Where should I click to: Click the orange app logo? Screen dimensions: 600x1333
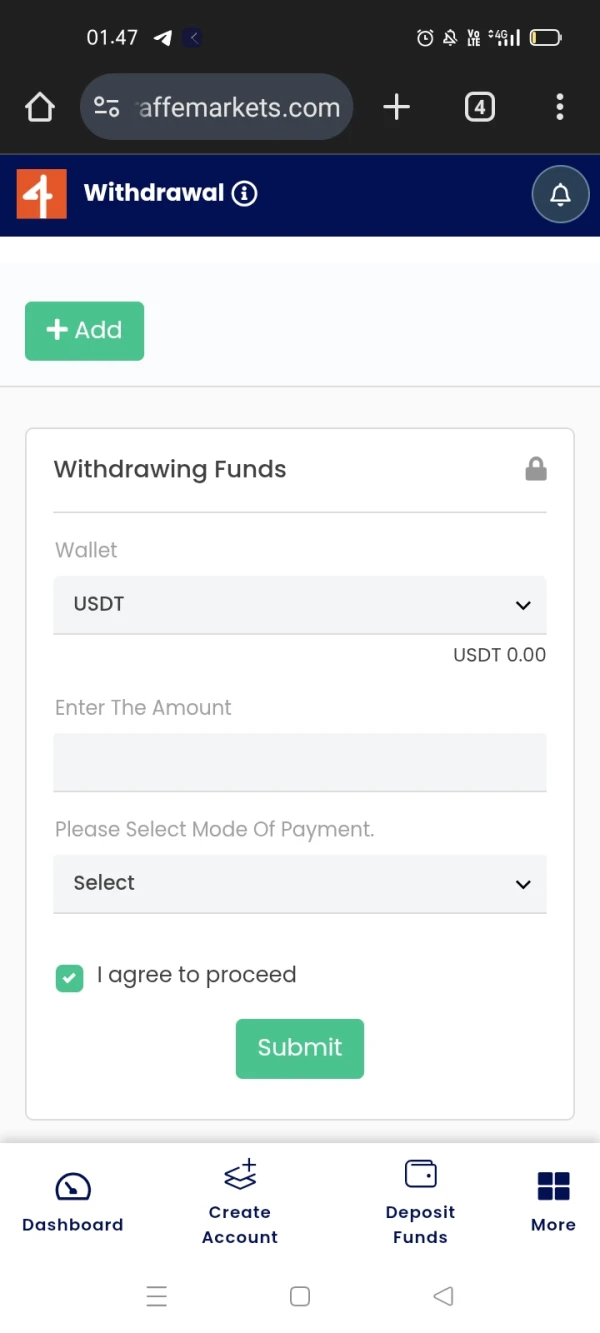(x=41, y=194)
